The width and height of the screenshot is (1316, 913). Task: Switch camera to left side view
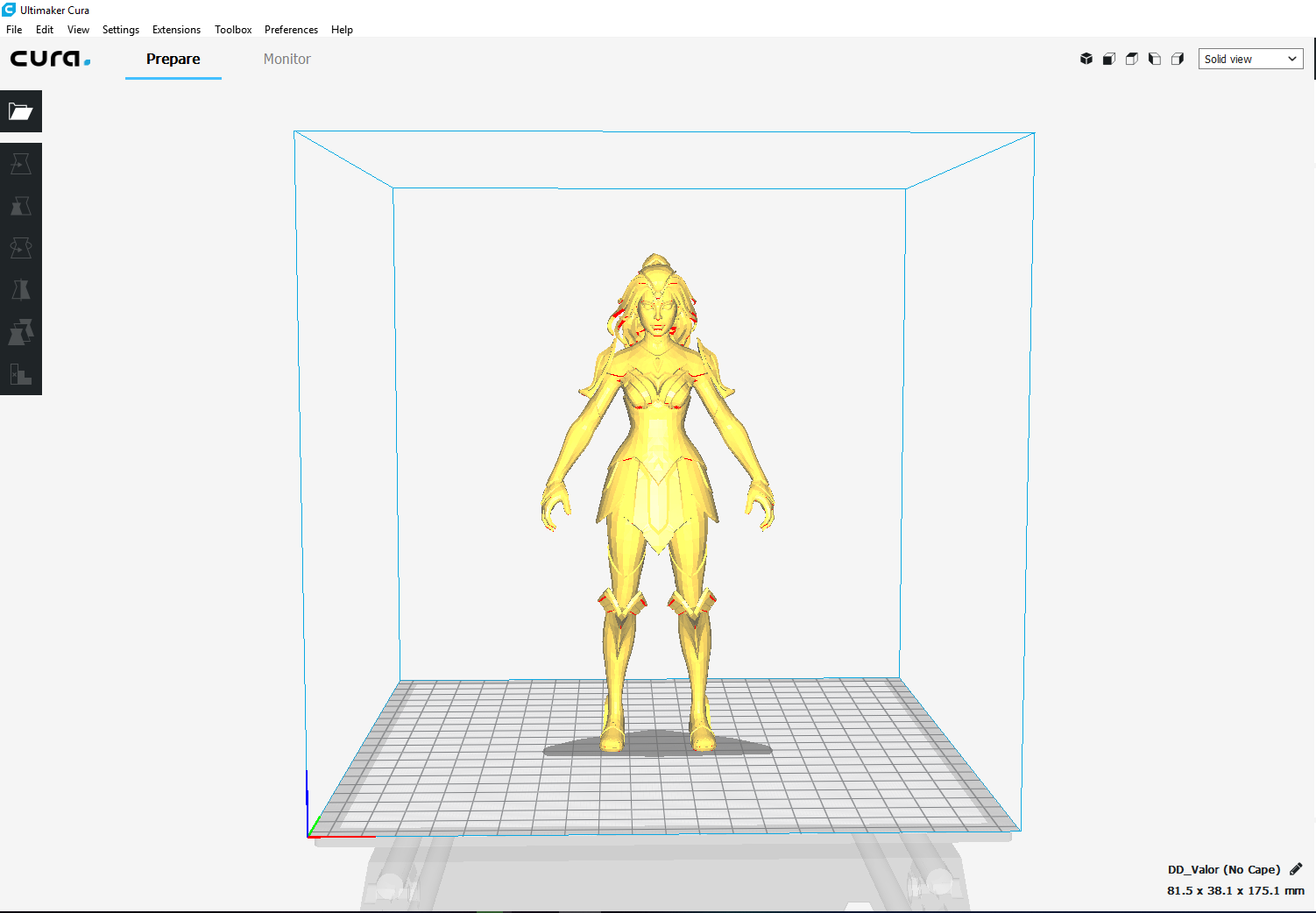tap(1155, 59)
